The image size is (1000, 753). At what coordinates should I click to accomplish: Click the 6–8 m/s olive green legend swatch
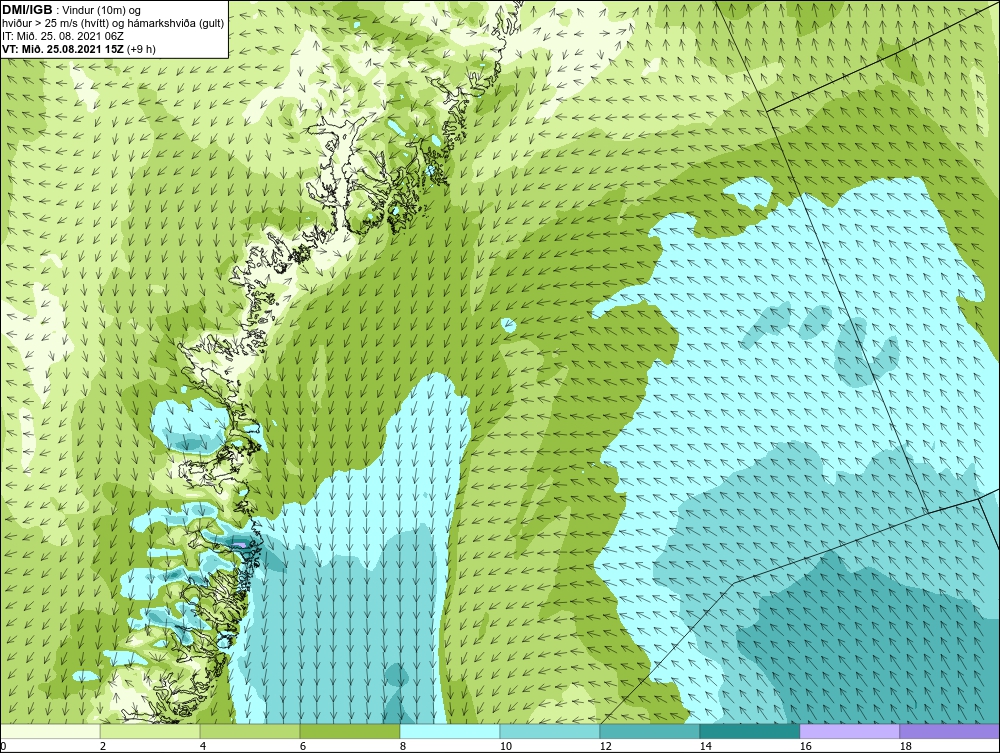click(349, 731)
